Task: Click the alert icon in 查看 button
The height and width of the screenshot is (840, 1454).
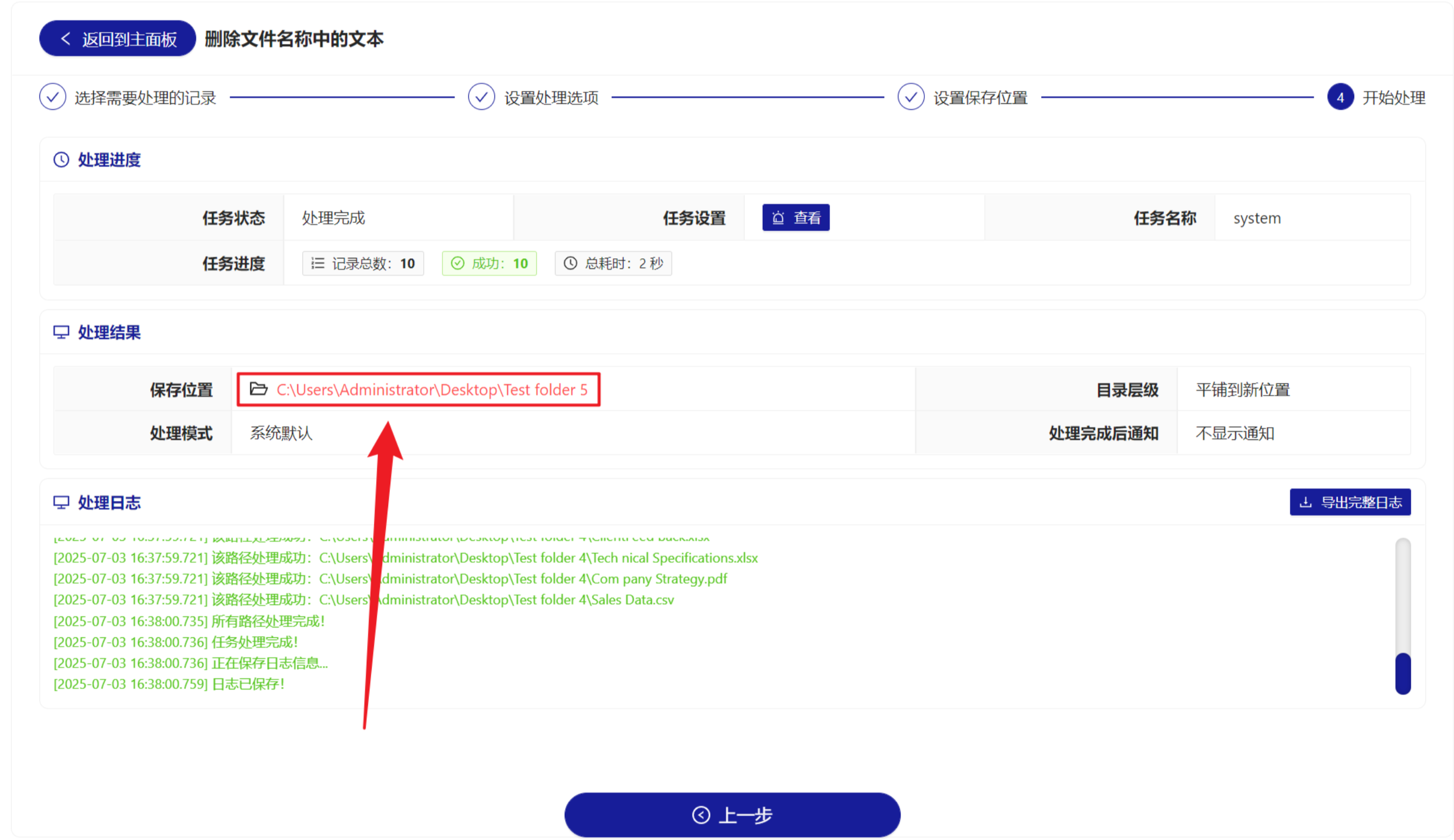Action: [x=778, y=218]
